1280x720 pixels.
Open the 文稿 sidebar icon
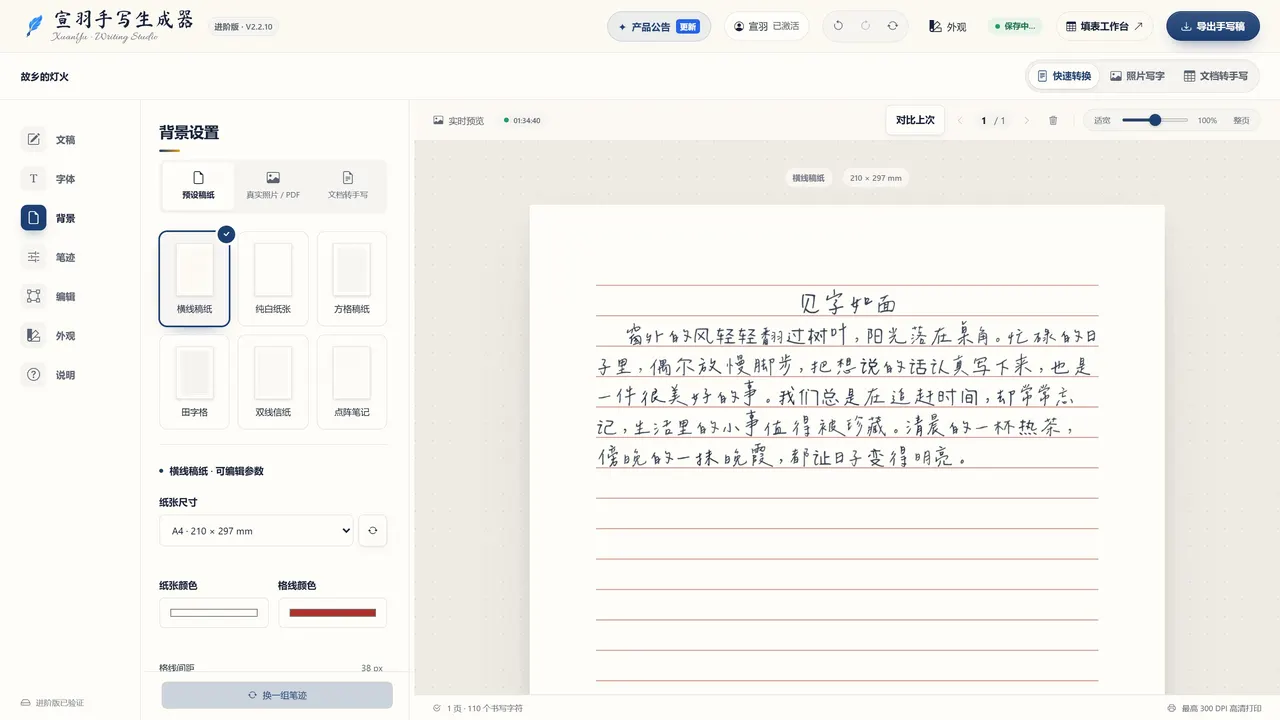(x=33, y=139)
